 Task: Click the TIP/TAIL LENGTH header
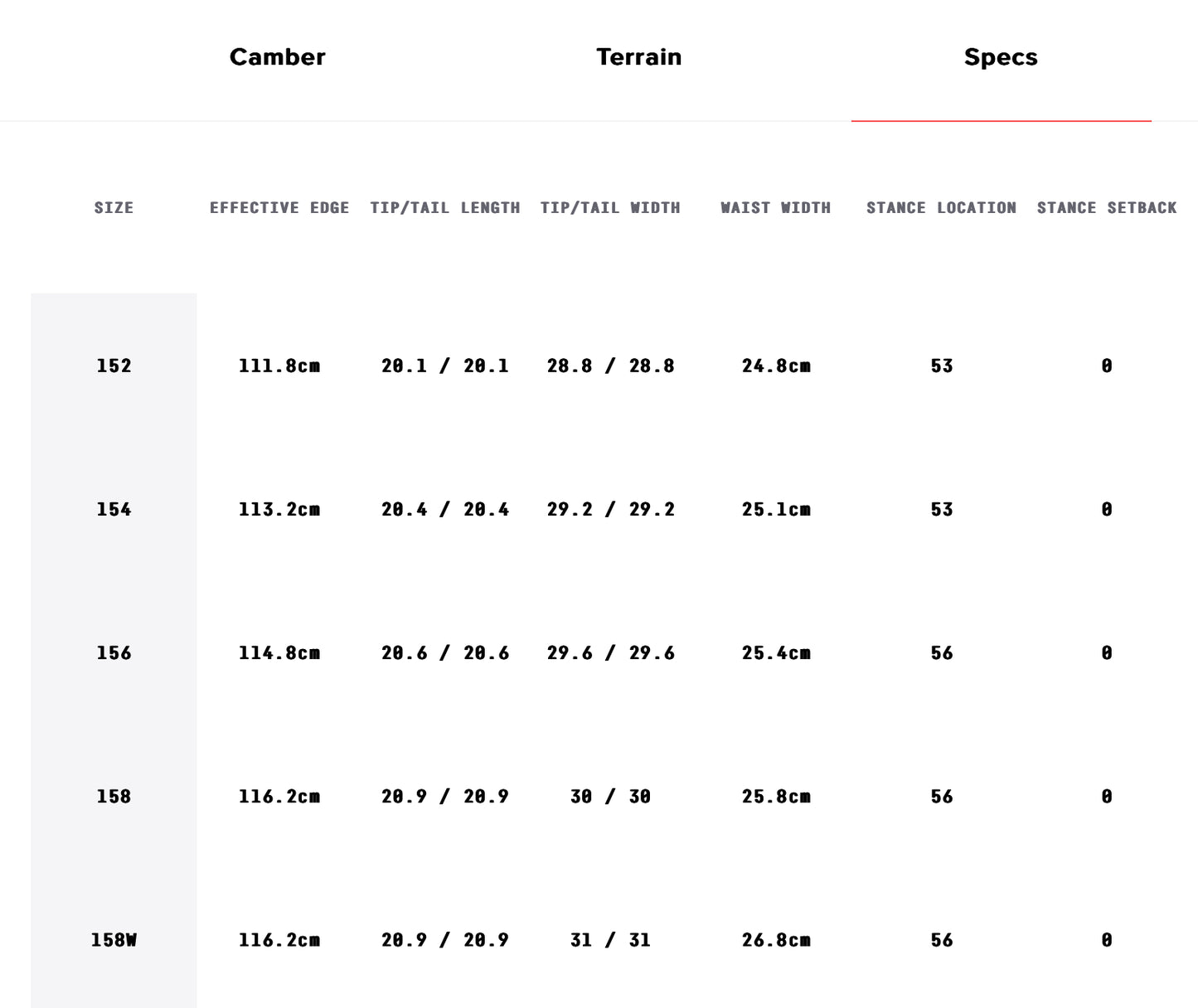[445, 208]
